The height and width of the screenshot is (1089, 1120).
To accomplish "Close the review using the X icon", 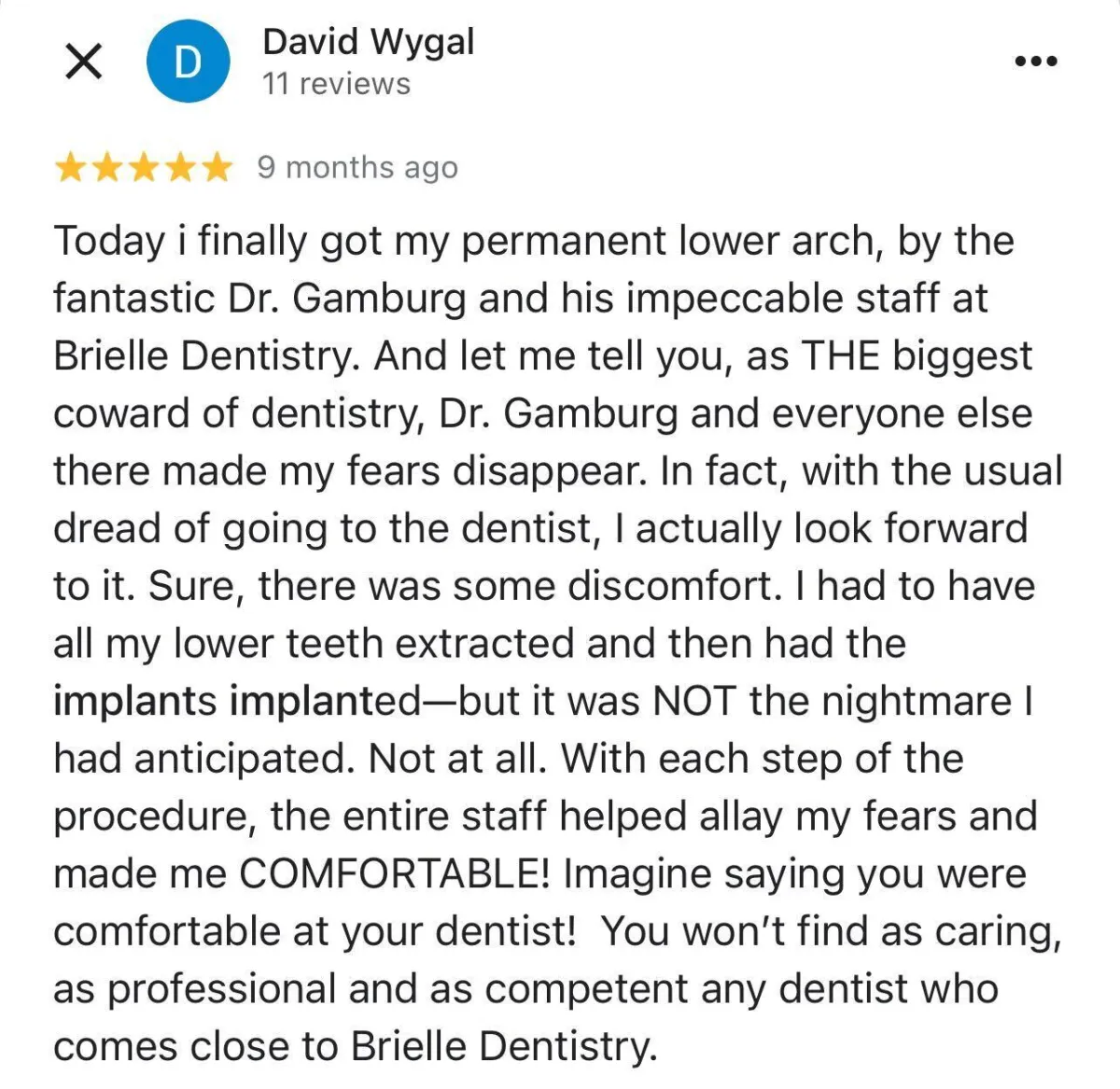I will (84, 63).
